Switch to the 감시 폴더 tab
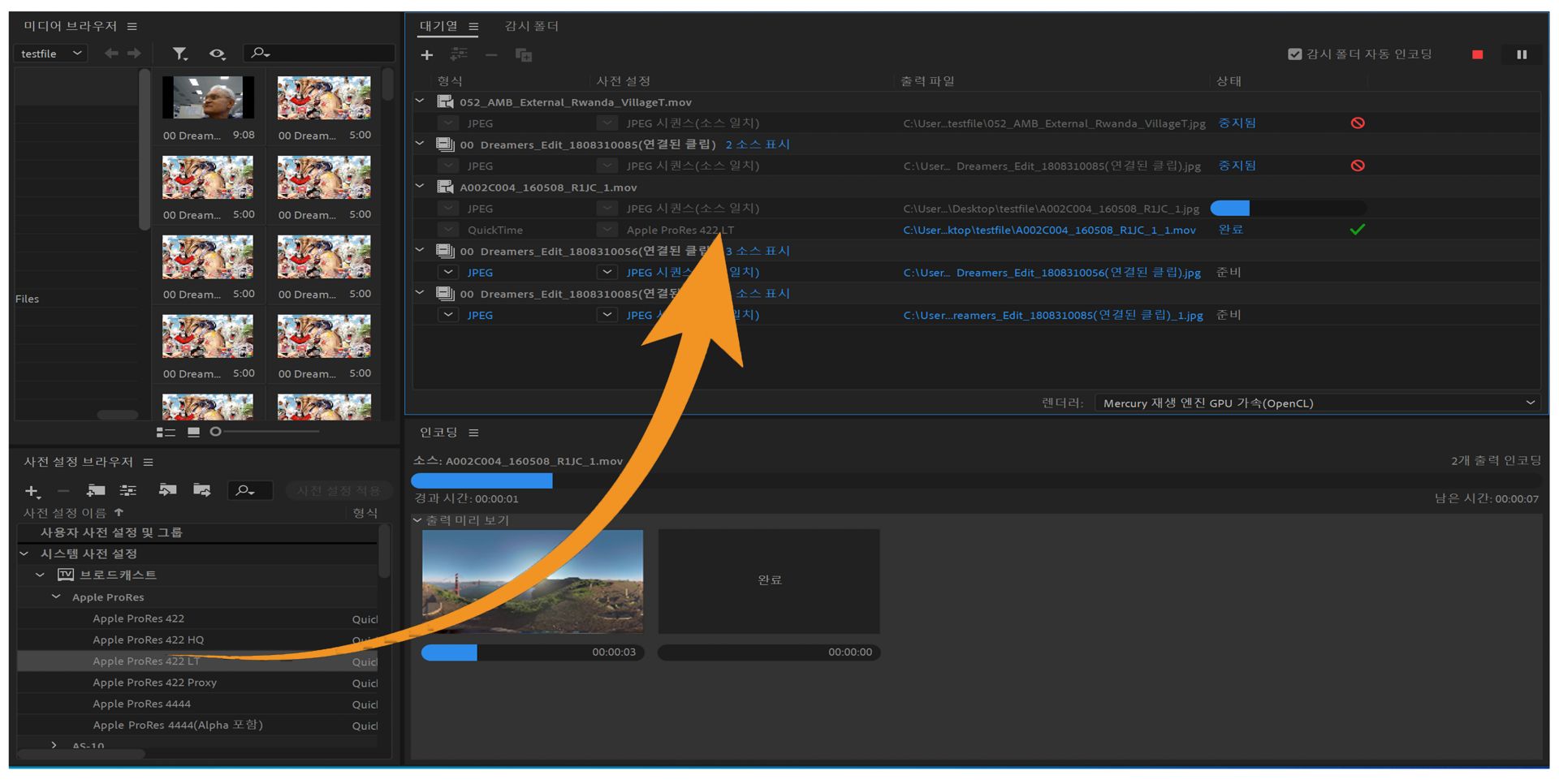Viewport: 1559px width, 784px height. tap(532, 26)
